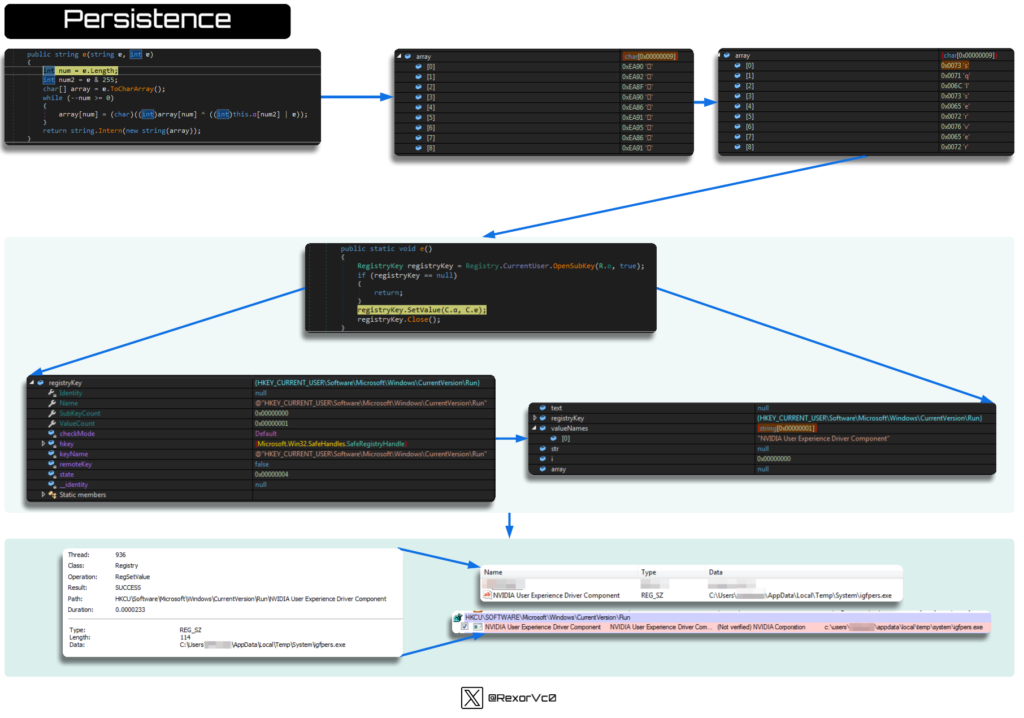Select the registryKey.SetValue(C.o, C.e) code line

421,310
